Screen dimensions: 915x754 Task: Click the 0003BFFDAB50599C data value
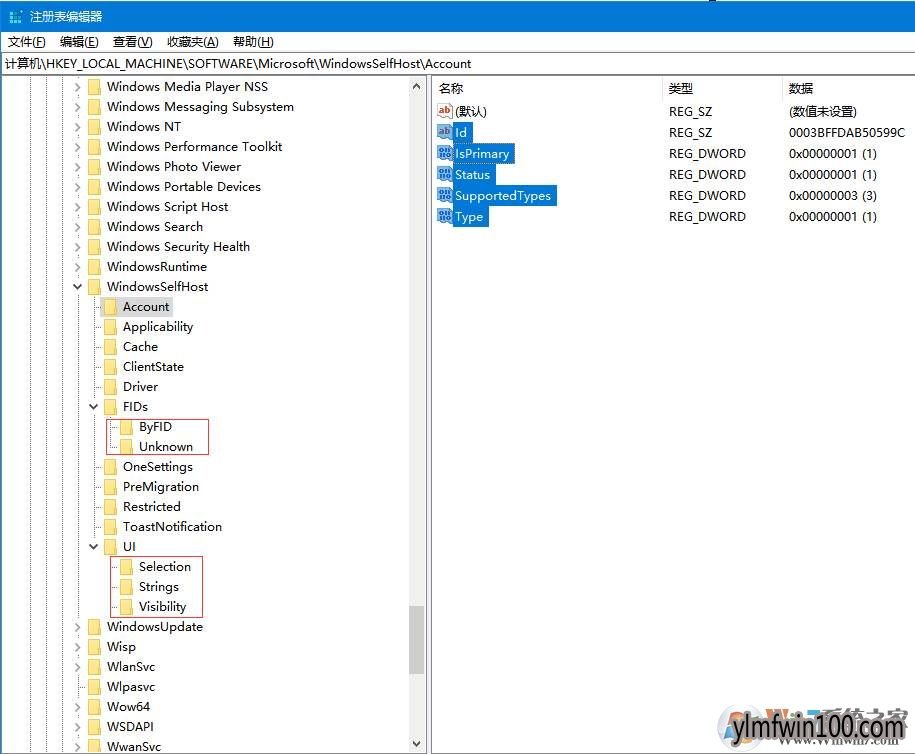[847, 132]
